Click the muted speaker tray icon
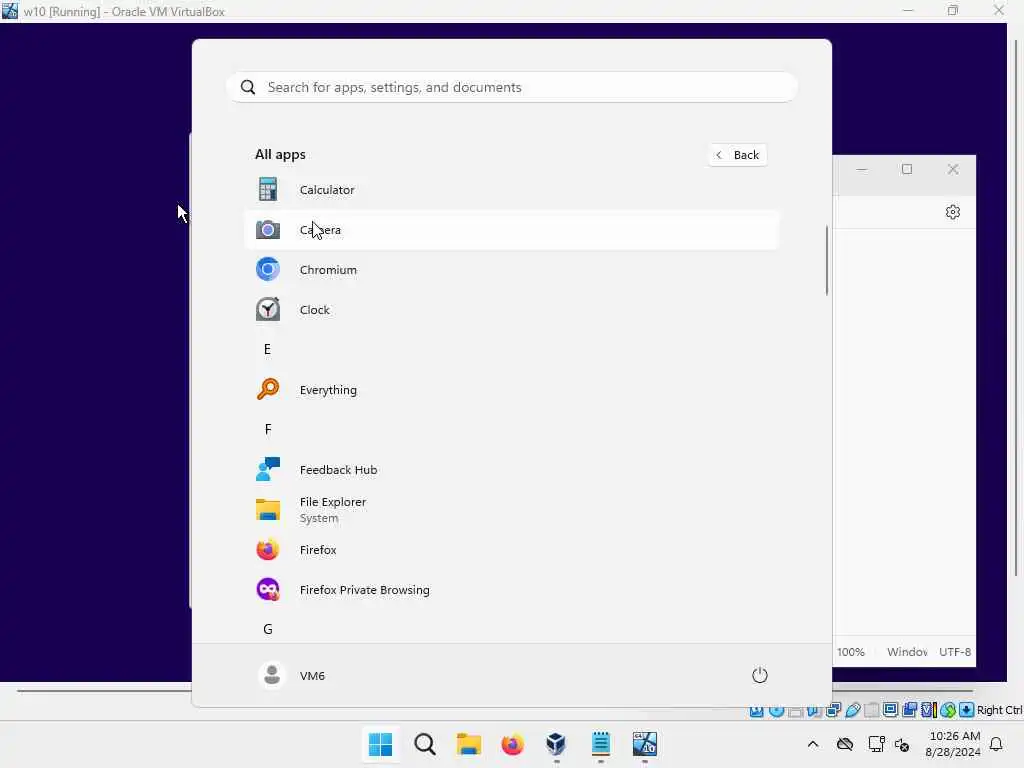 (x=902, y=744)
